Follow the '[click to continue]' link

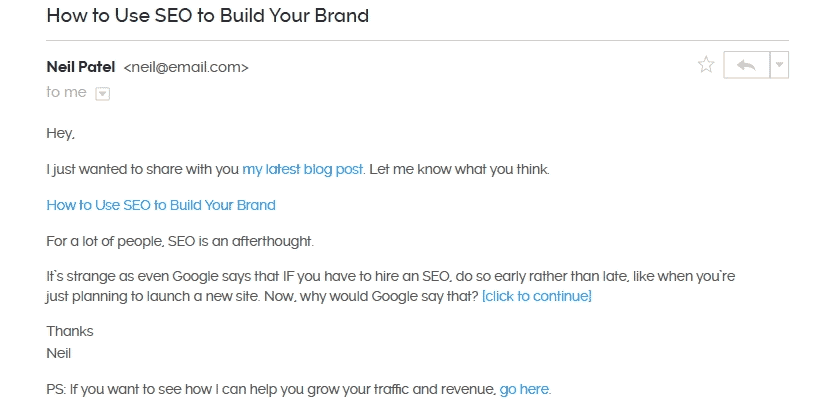coord(537,296)
